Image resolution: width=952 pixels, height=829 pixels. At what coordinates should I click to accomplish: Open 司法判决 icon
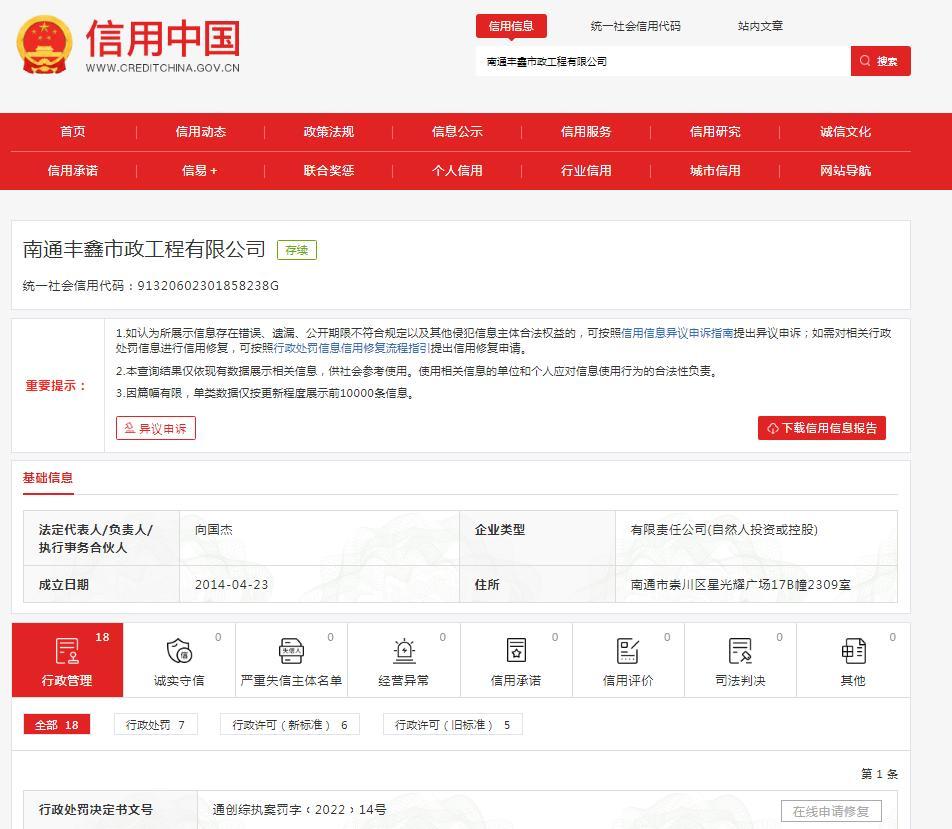click(740, 651)
